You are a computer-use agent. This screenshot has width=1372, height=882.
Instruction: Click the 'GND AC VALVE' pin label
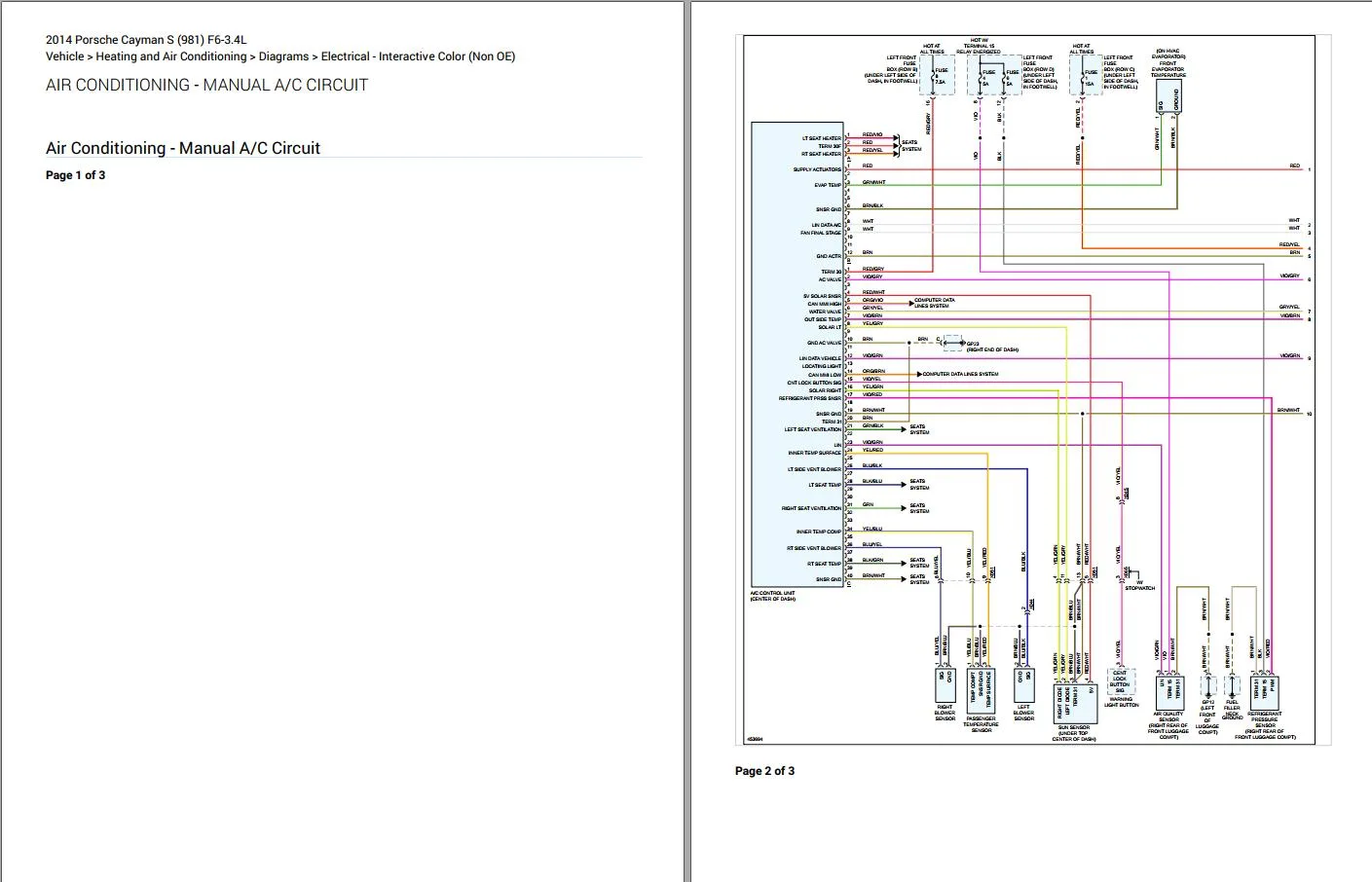pos(824,343)
